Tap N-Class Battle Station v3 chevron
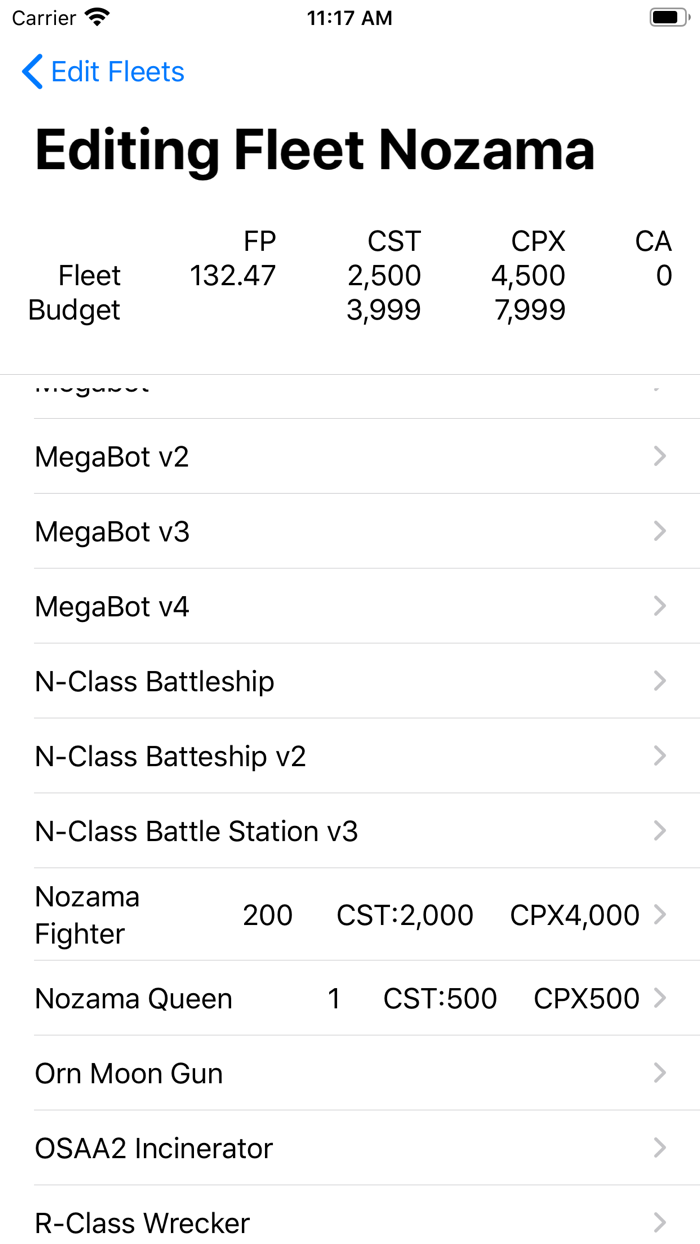This screenshot has width=700, height=1244. tap(659, 831)
